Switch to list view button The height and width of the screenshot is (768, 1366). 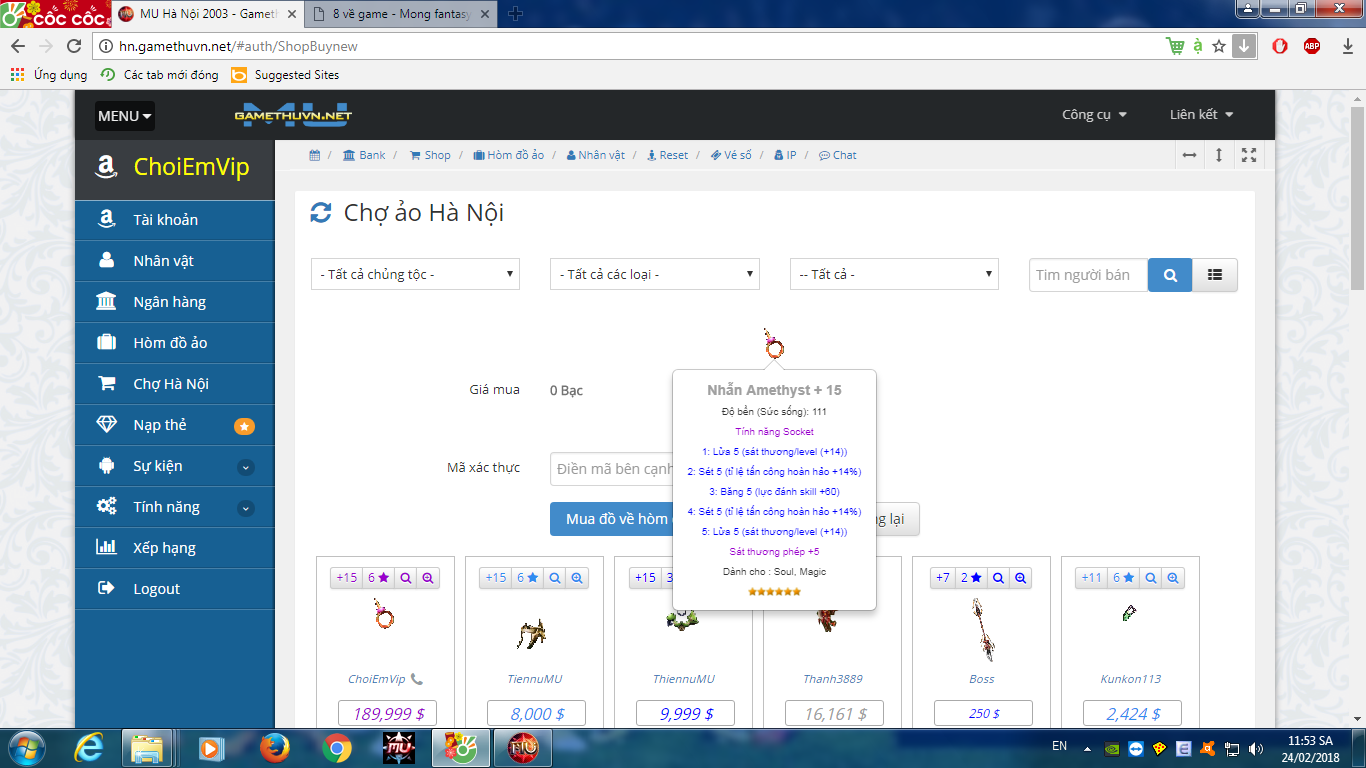point(1215,275)
